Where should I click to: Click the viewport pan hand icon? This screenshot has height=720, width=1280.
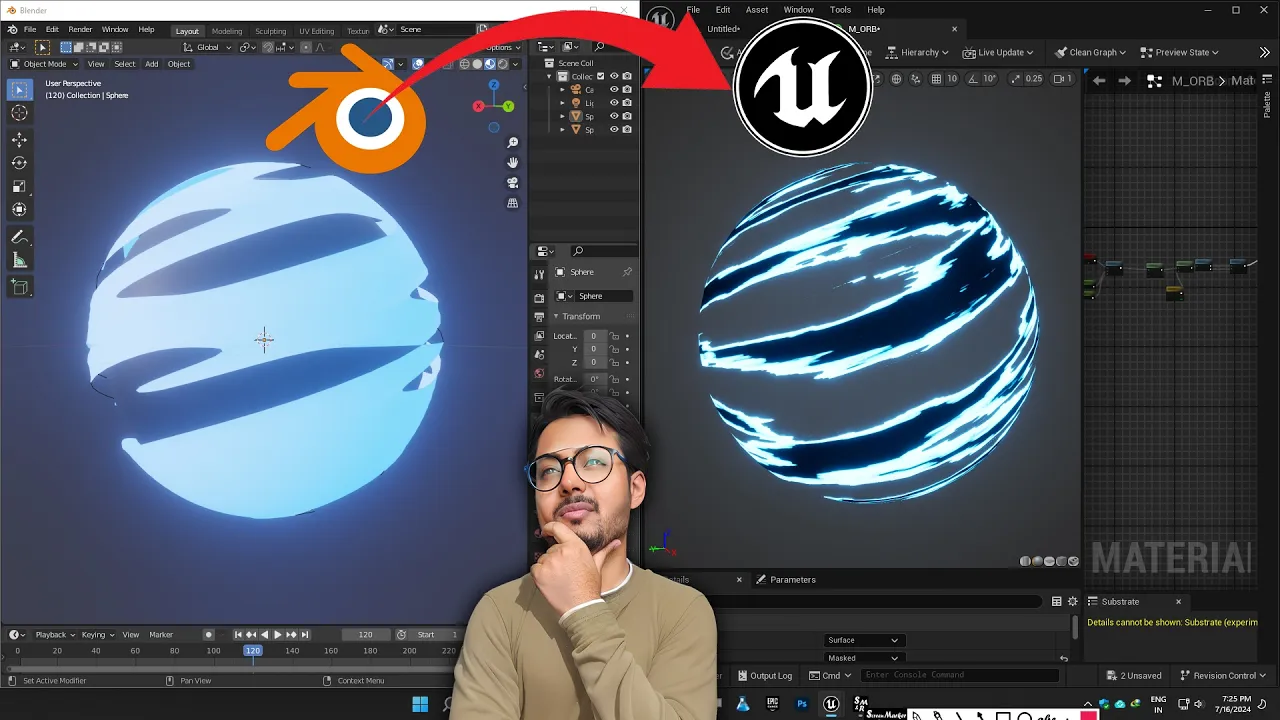point(513,163)
